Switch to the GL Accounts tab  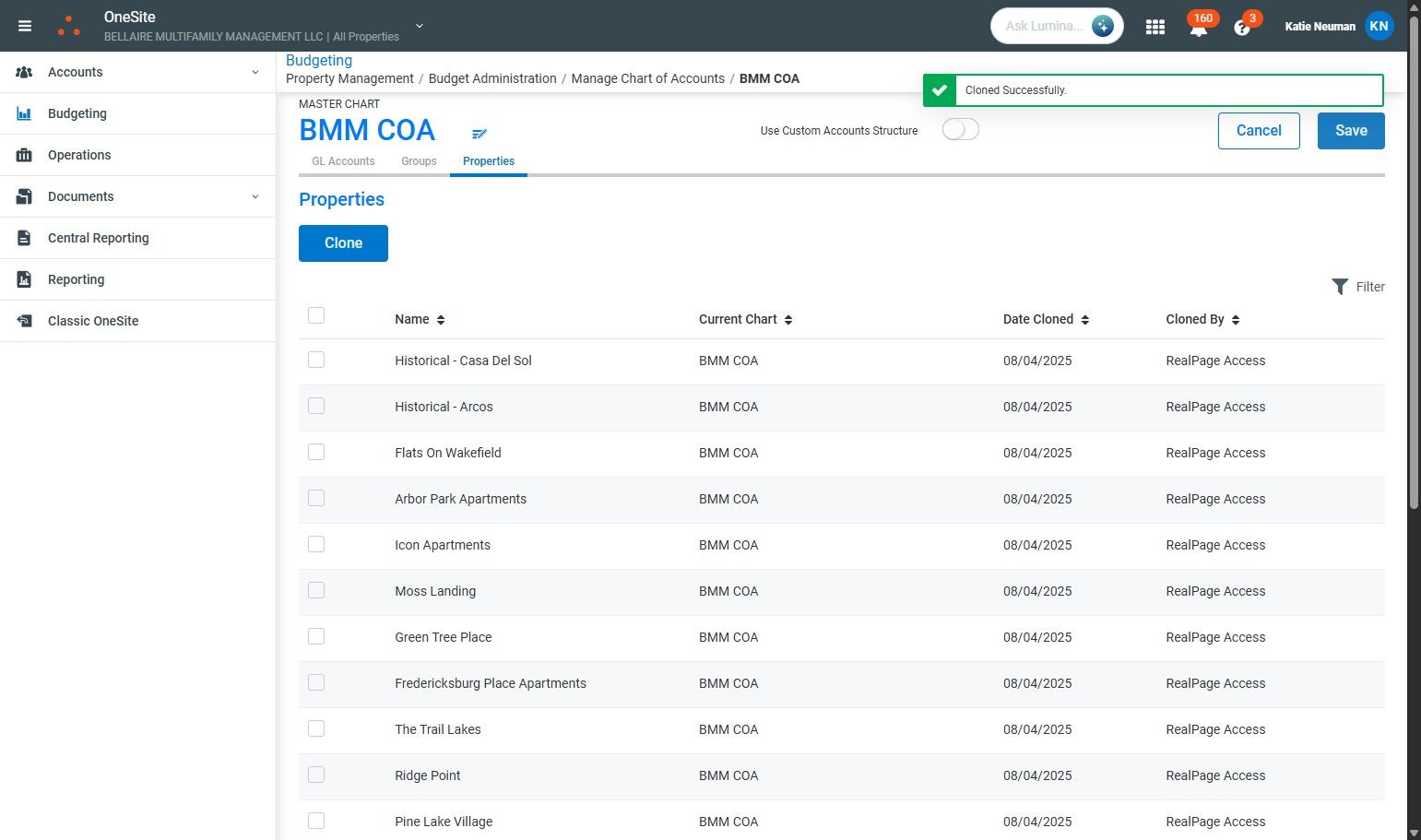(343, 161)
